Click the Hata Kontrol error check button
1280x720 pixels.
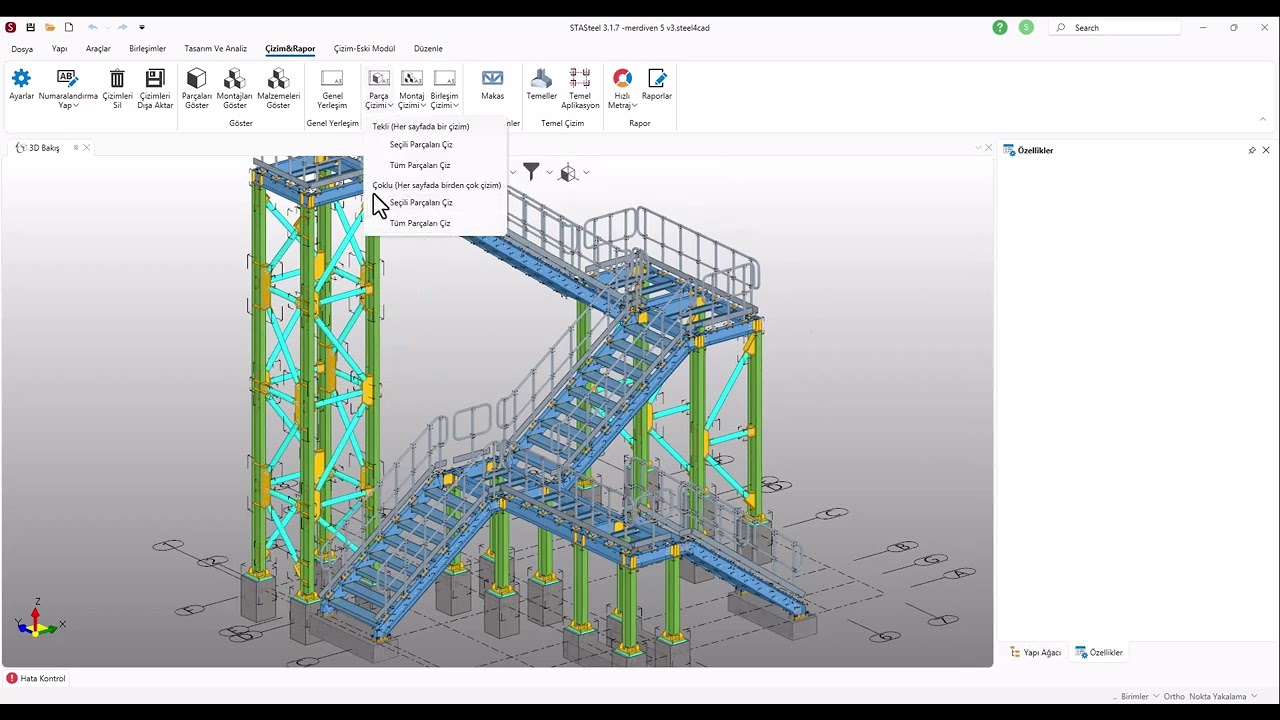point(36,678)
